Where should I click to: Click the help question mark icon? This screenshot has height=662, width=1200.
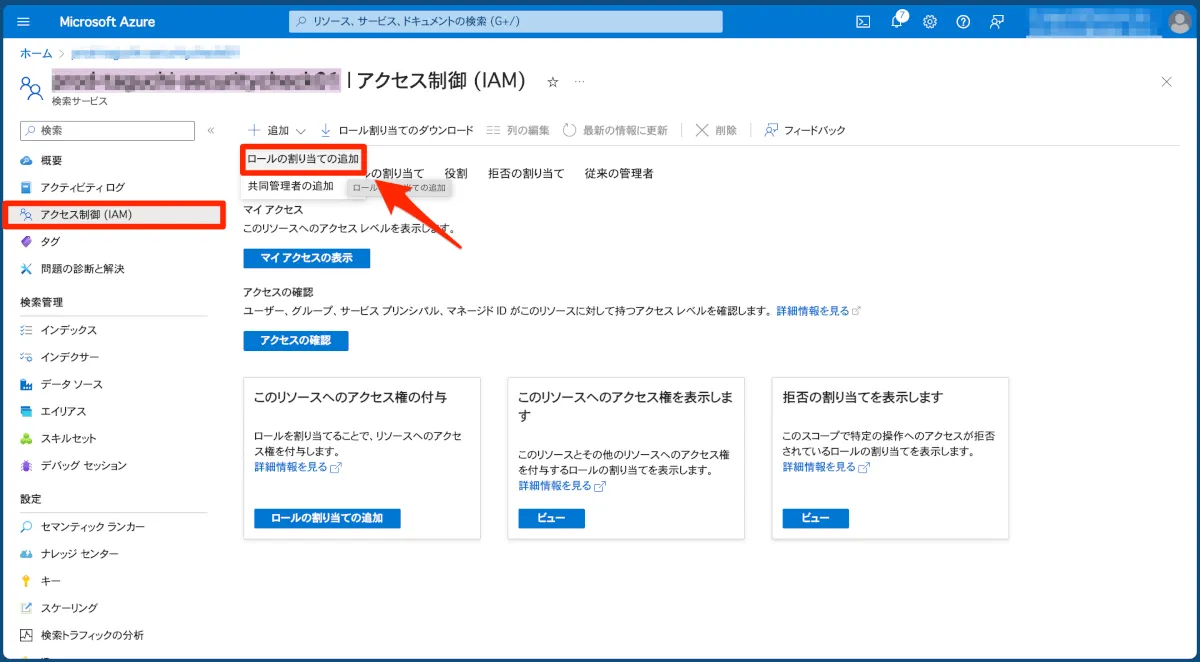tap(963, 21)
